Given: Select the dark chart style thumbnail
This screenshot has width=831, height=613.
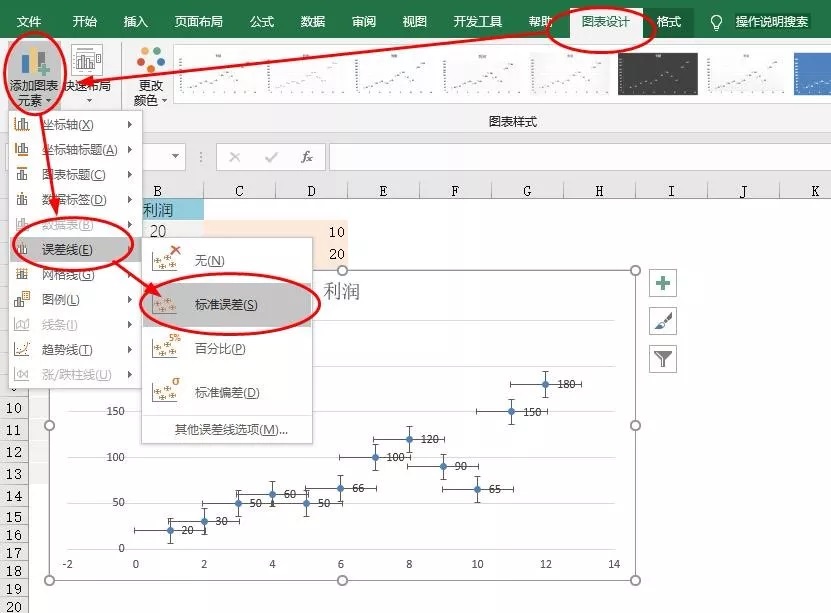Looking at the screenshot, I should click(658, 74).
